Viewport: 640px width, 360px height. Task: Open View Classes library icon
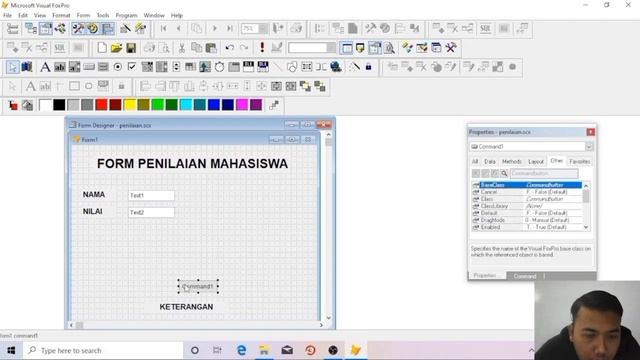click(27, 67)
